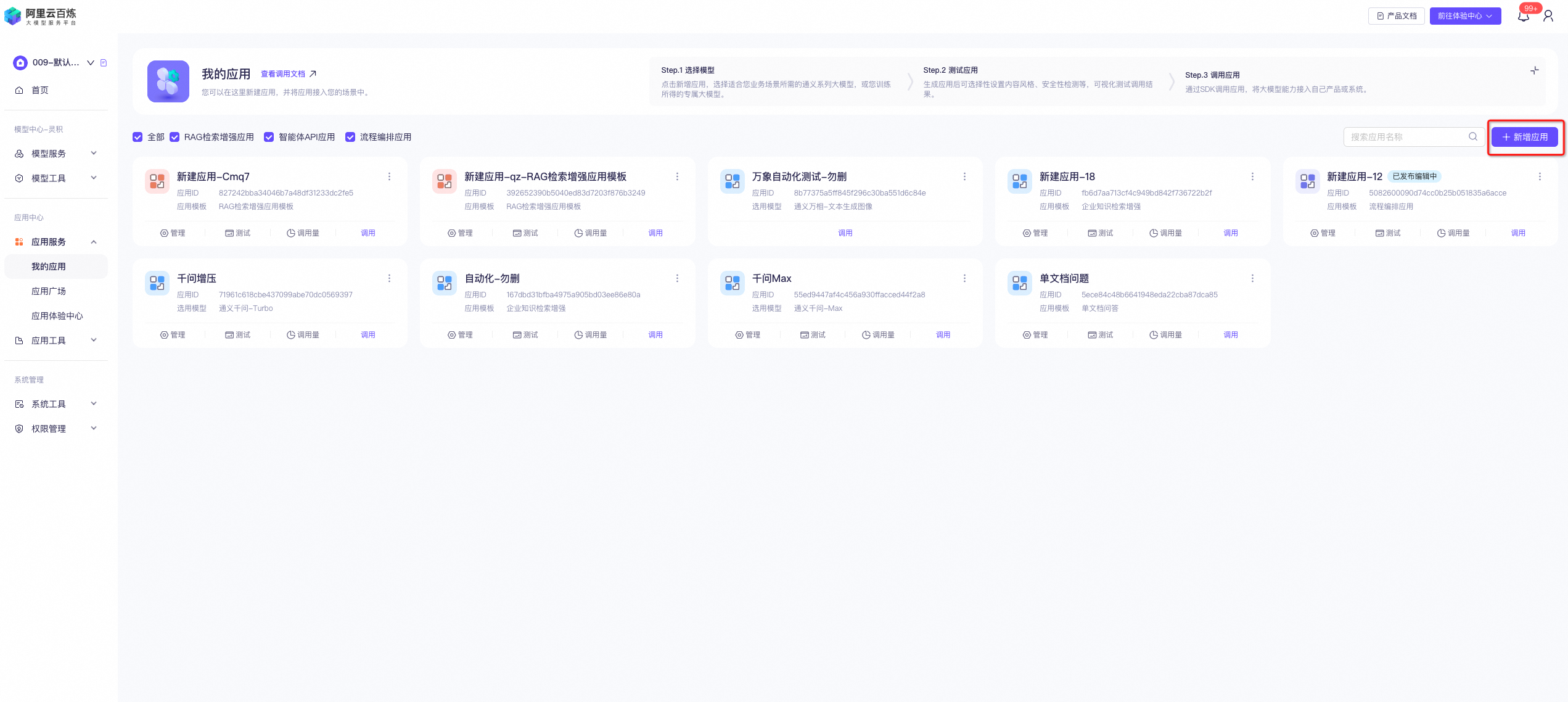Click the 单文档问题 app icon
This screenshot has height=702, width=1568.
pyautogui.click(x=1020, y=283)
